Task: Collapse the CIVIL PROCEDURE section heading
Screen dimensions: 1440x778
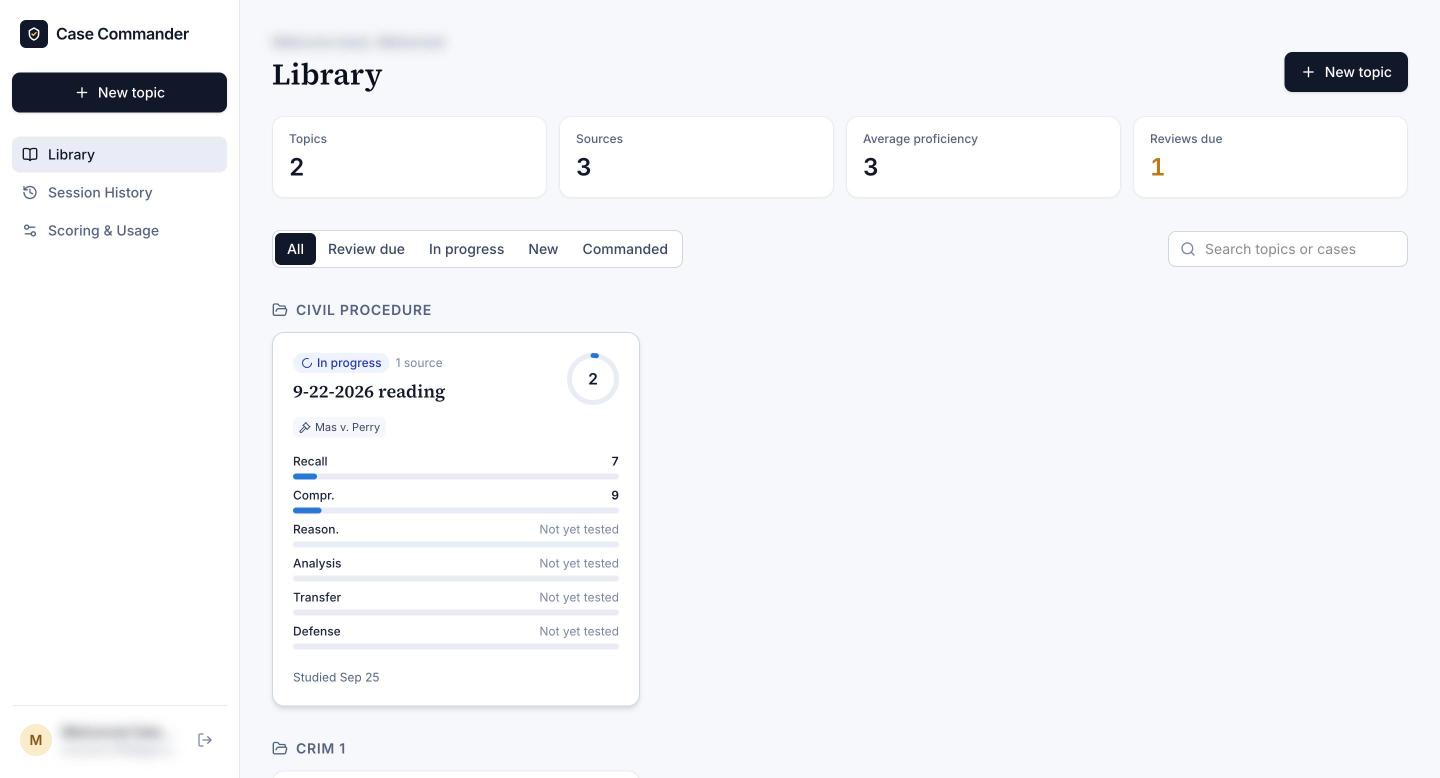Action: pyautogui.click(x=364, y=310)
